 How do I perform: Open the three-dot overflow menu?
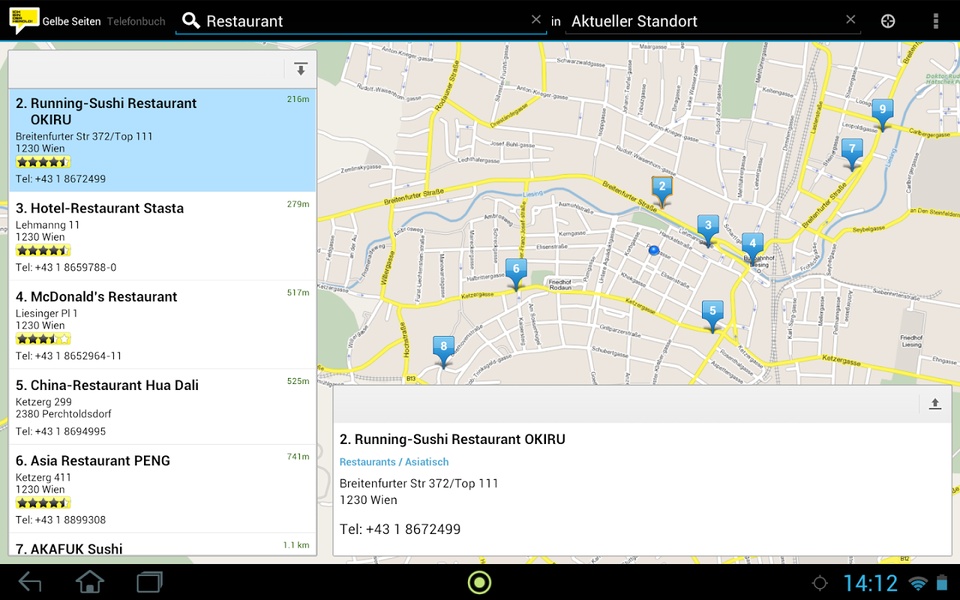[936, 21]
